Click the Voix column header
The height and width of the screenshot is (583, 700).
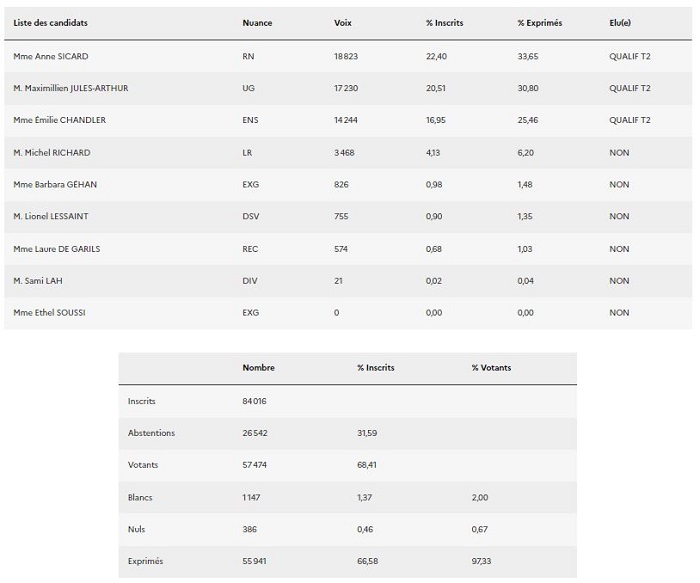pyautogui.click(x=342, y=23)
